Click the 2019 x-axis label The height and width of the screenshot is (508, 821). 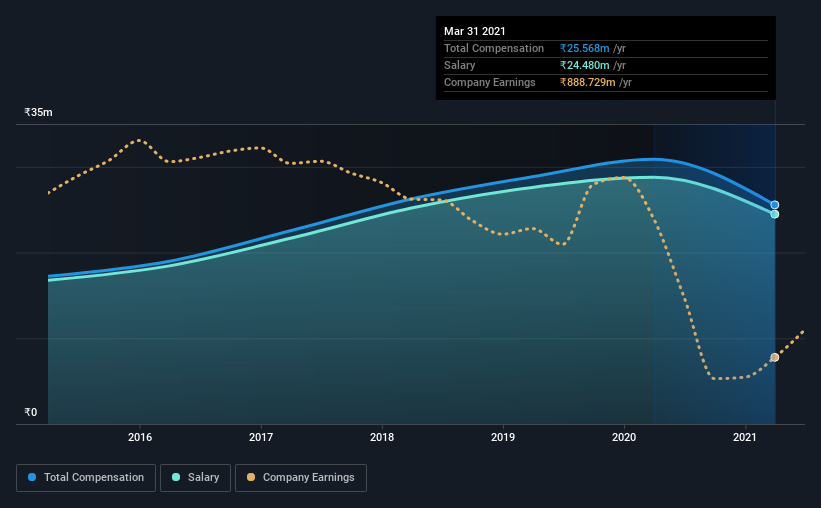pyautogui.click(x=503, y=437)
